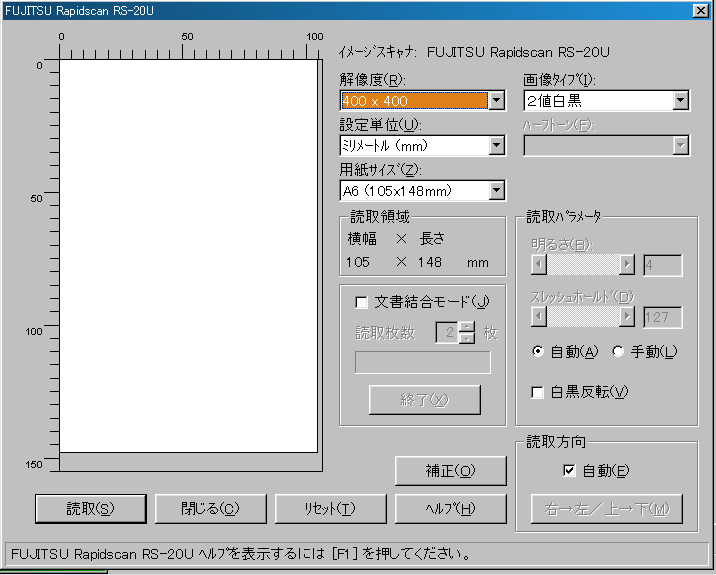The width and height of the screenshot is (716, 575).
Task: Click the 明るさ brightness slider track
Action: click(583, 264)
